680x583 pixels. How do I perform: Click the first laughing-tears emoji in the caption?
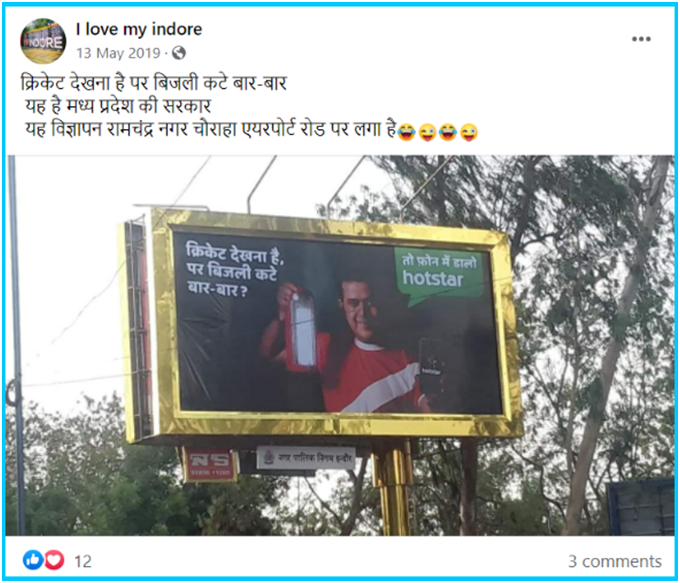406,132
